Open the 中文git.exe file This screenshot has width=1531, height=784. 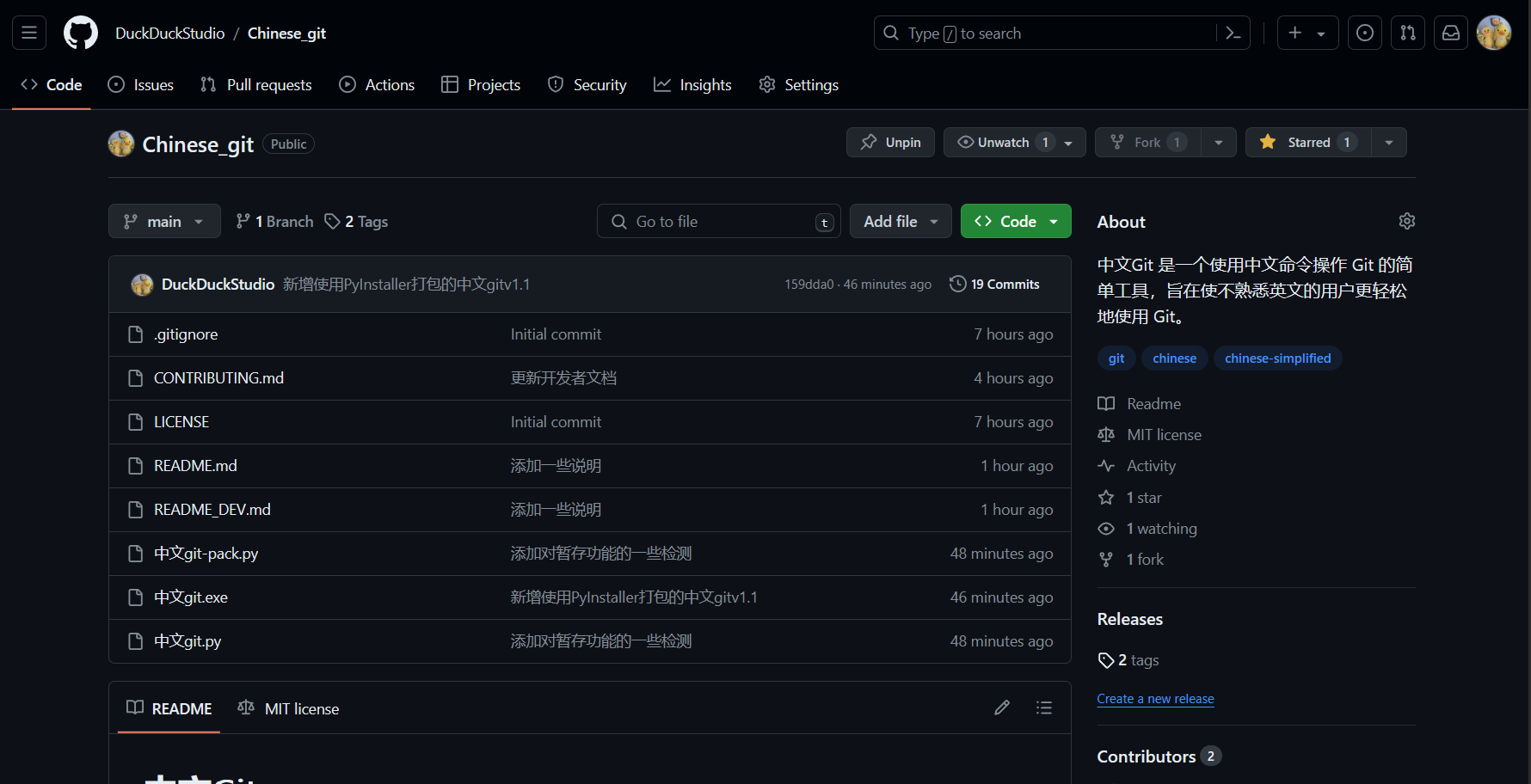[x=191, y=597]
